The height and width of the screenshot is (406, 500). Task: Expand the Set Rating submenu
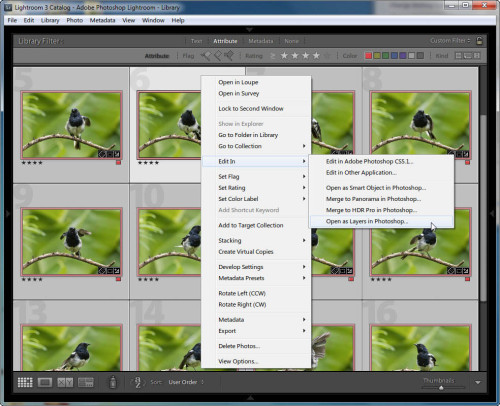[x=256, y=188]
